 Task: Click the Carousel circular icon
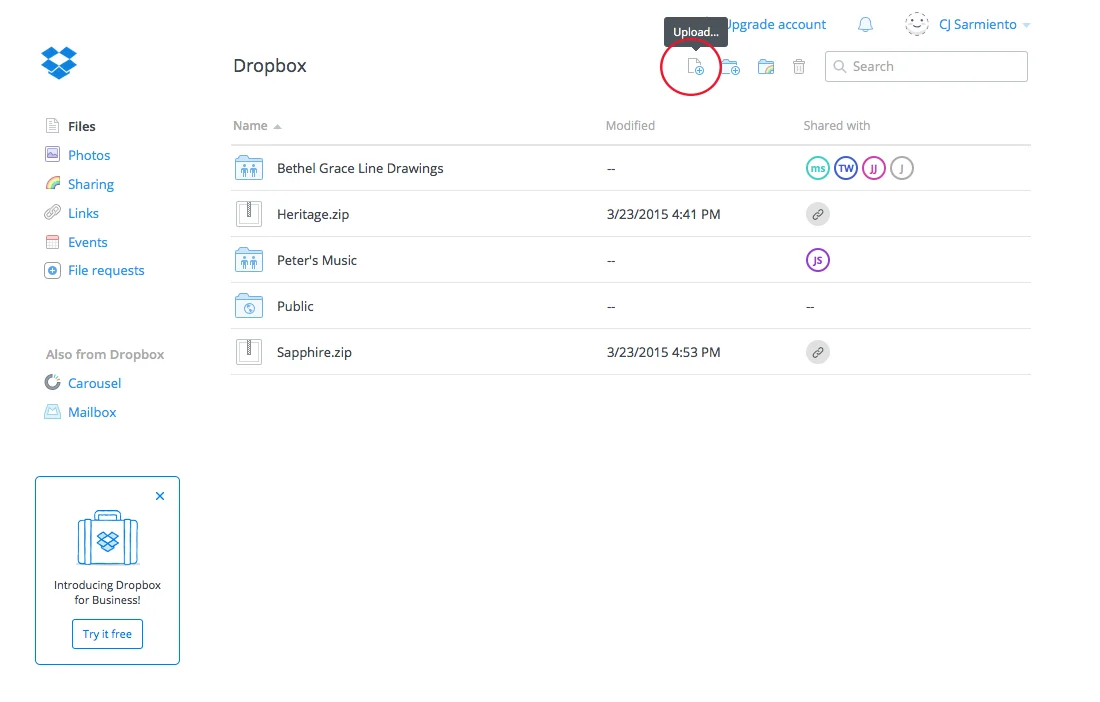coord(53,382)
